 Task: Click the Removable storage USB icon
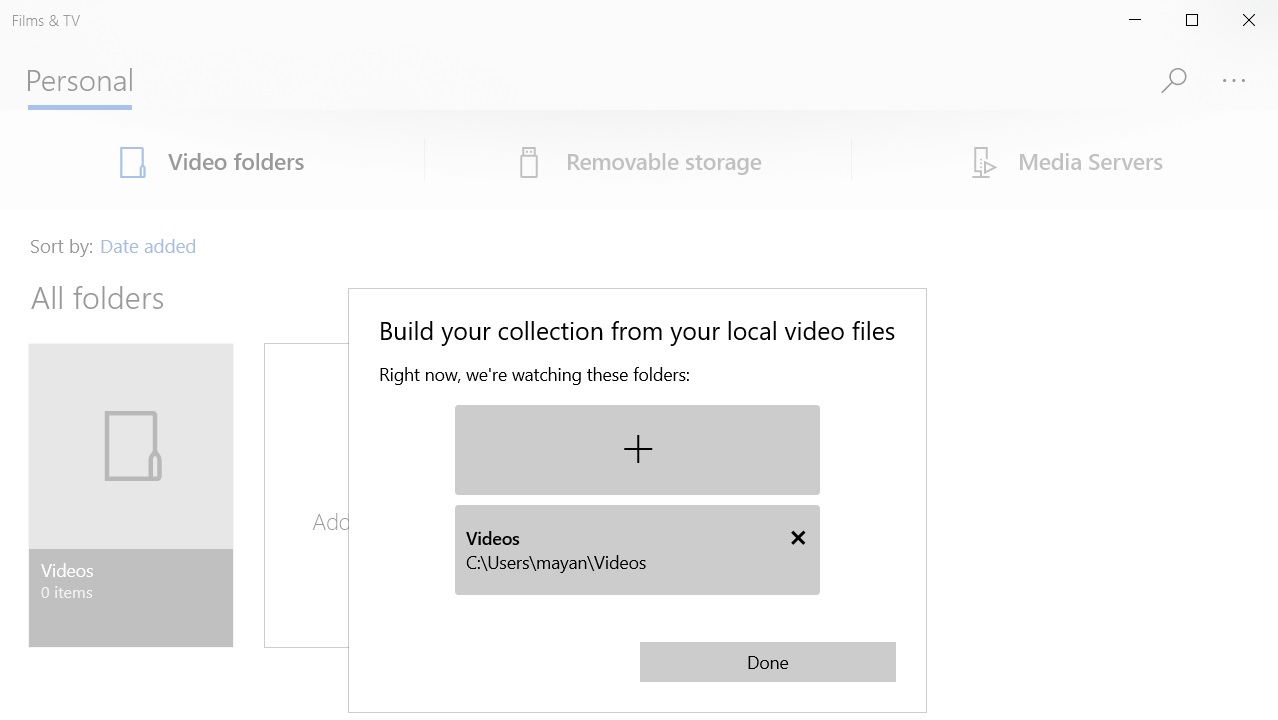point(527,161)
